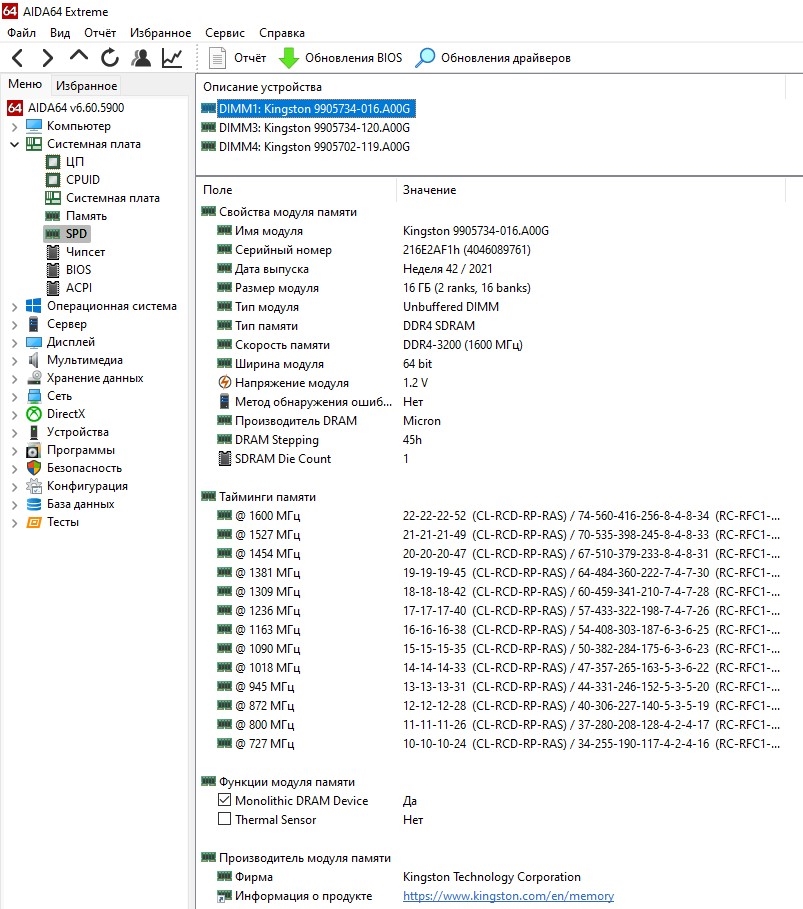Select the SPD tree item
This screenshot has height=909, width=803.
[76, 234]
